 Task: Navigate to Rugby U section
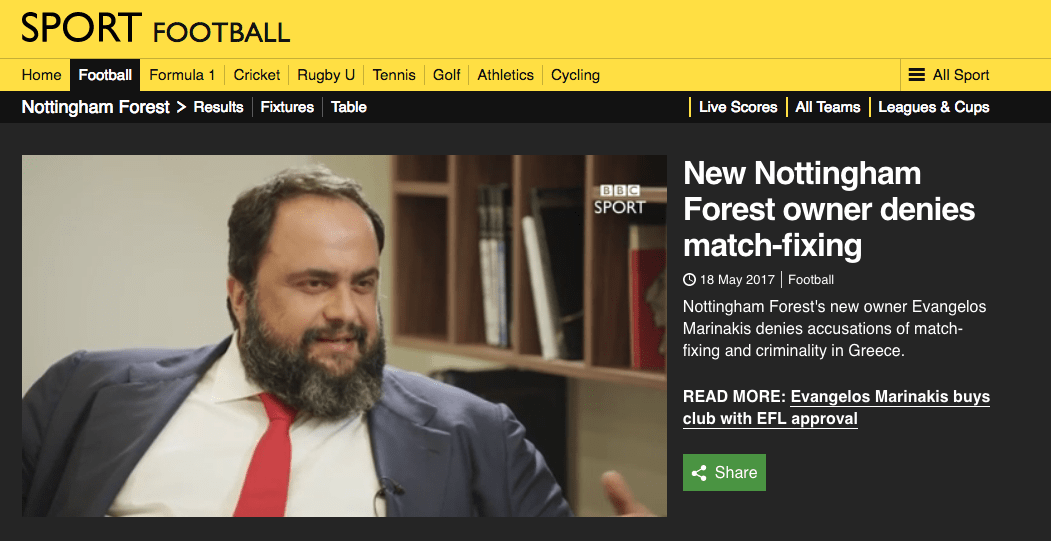pos(326,75)
